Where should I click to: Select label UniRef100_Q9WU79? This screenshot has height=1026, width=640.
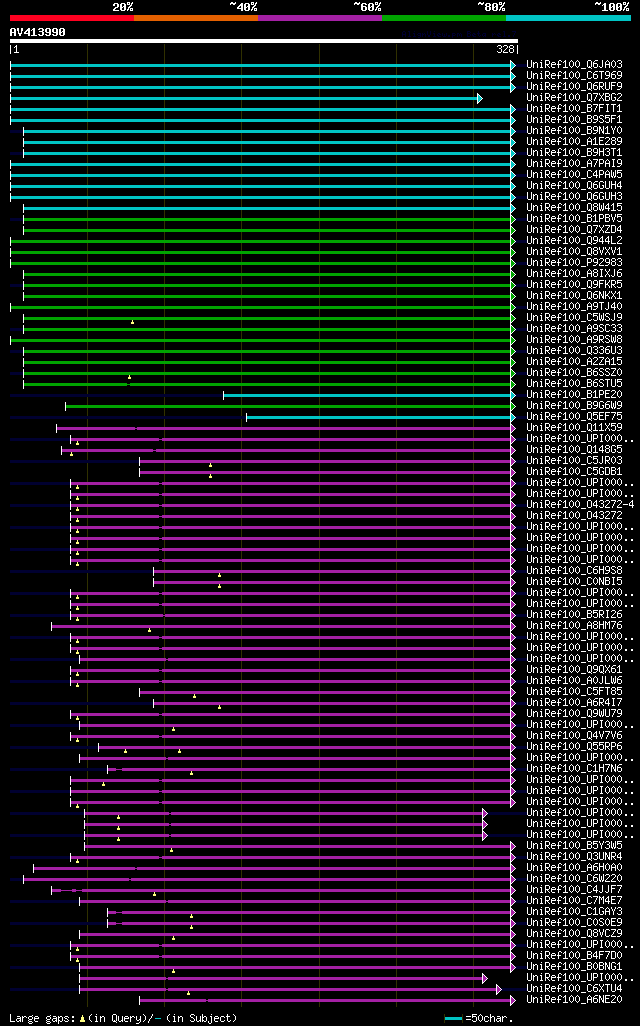tap(574, 713)
